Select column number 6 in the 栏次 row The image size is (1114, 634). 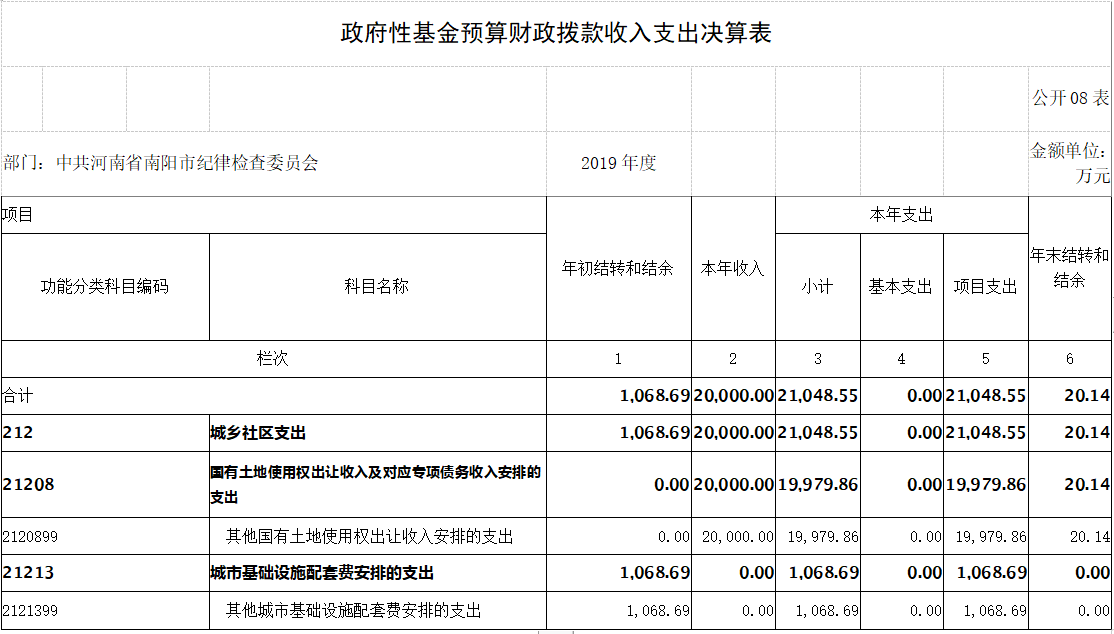(1070, 359)
